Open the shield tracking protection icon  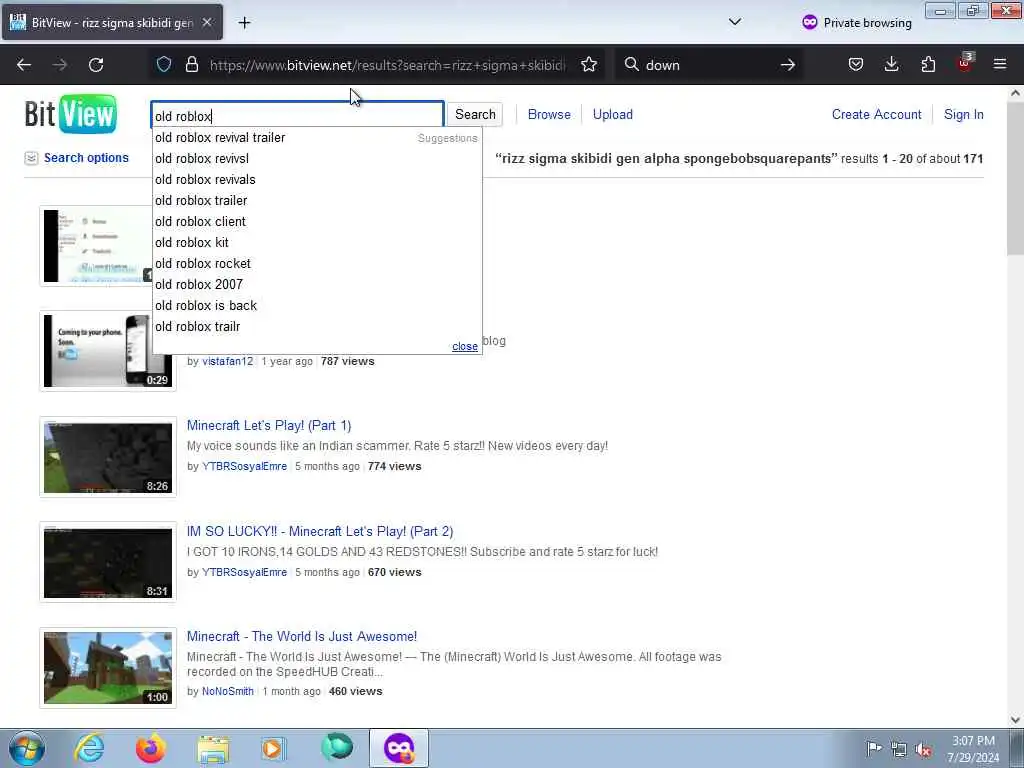tap(164, 64)
